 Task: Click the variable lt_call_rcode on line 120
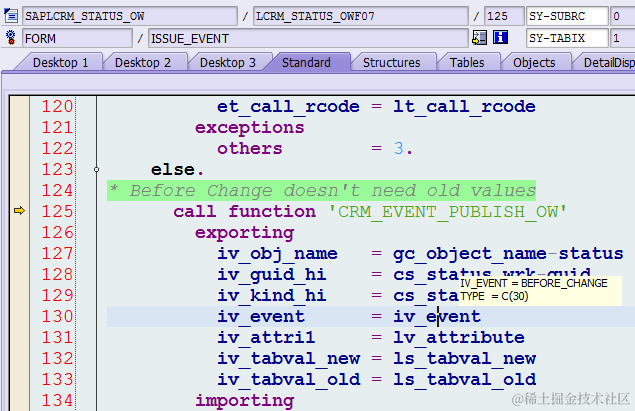click(x=465, y=106)
